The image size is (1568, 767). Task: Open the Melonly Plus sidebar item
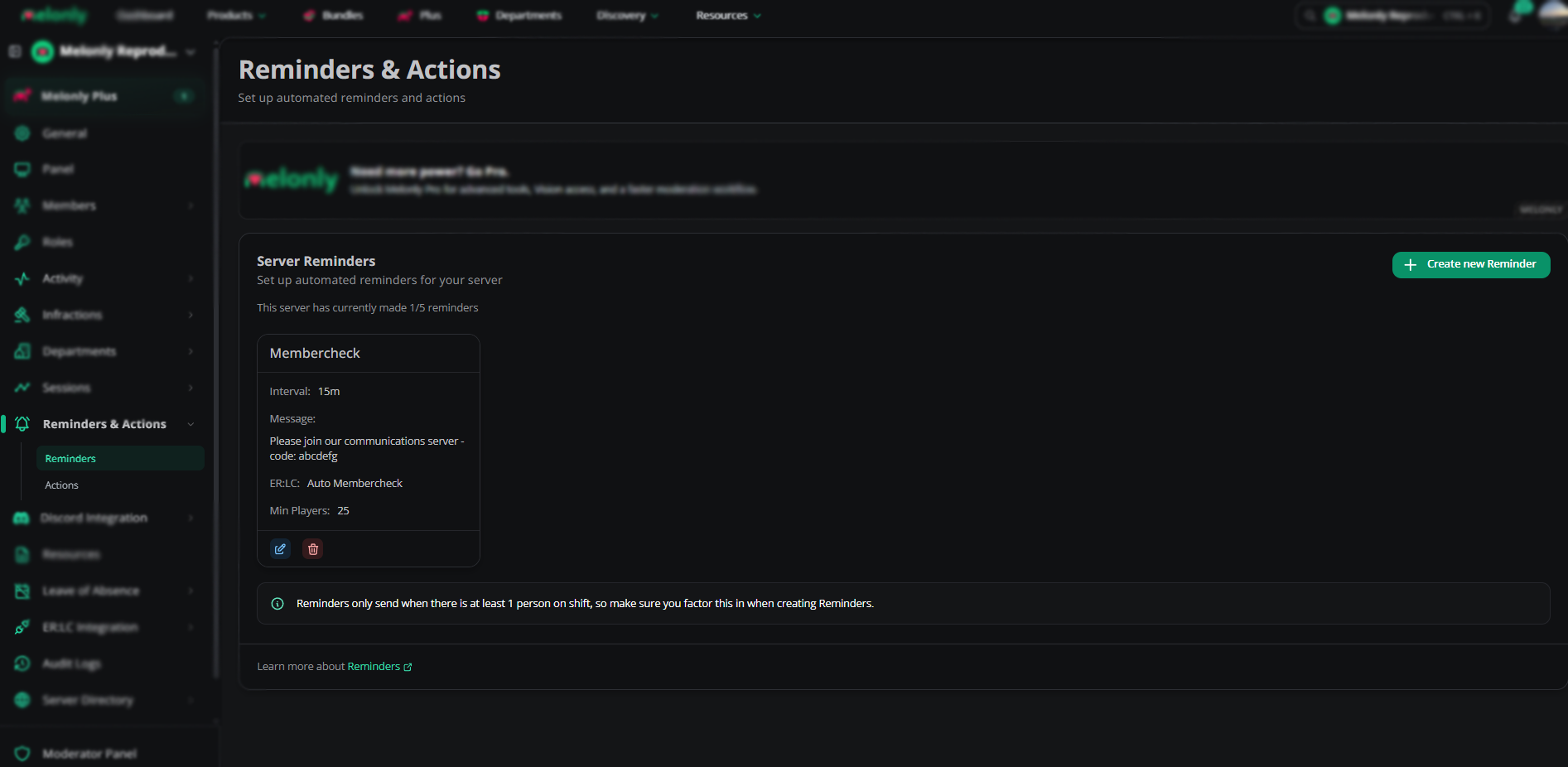pos(104,96)
